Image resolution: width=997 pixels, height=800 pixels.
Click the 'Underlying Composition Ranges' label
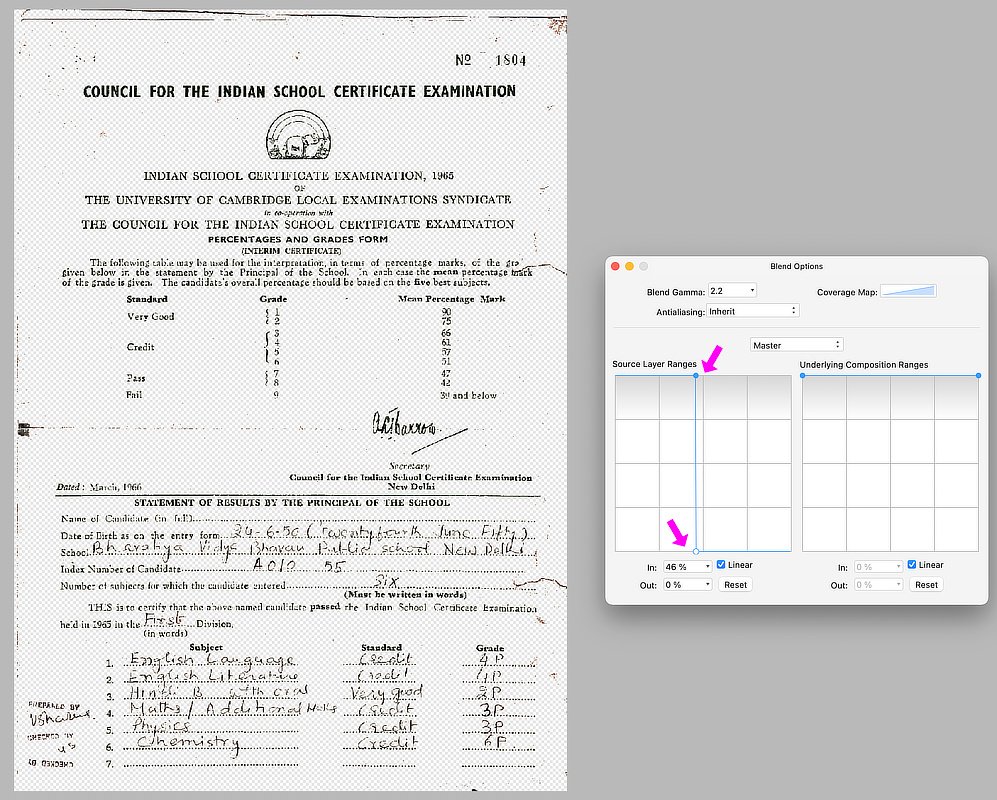tap(863, 364)
